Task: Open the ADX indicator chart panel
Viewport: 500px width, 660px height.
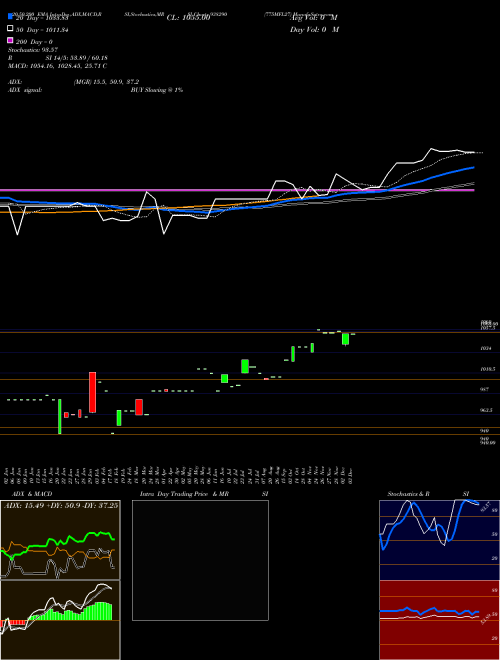Action: tap(60, 540)
